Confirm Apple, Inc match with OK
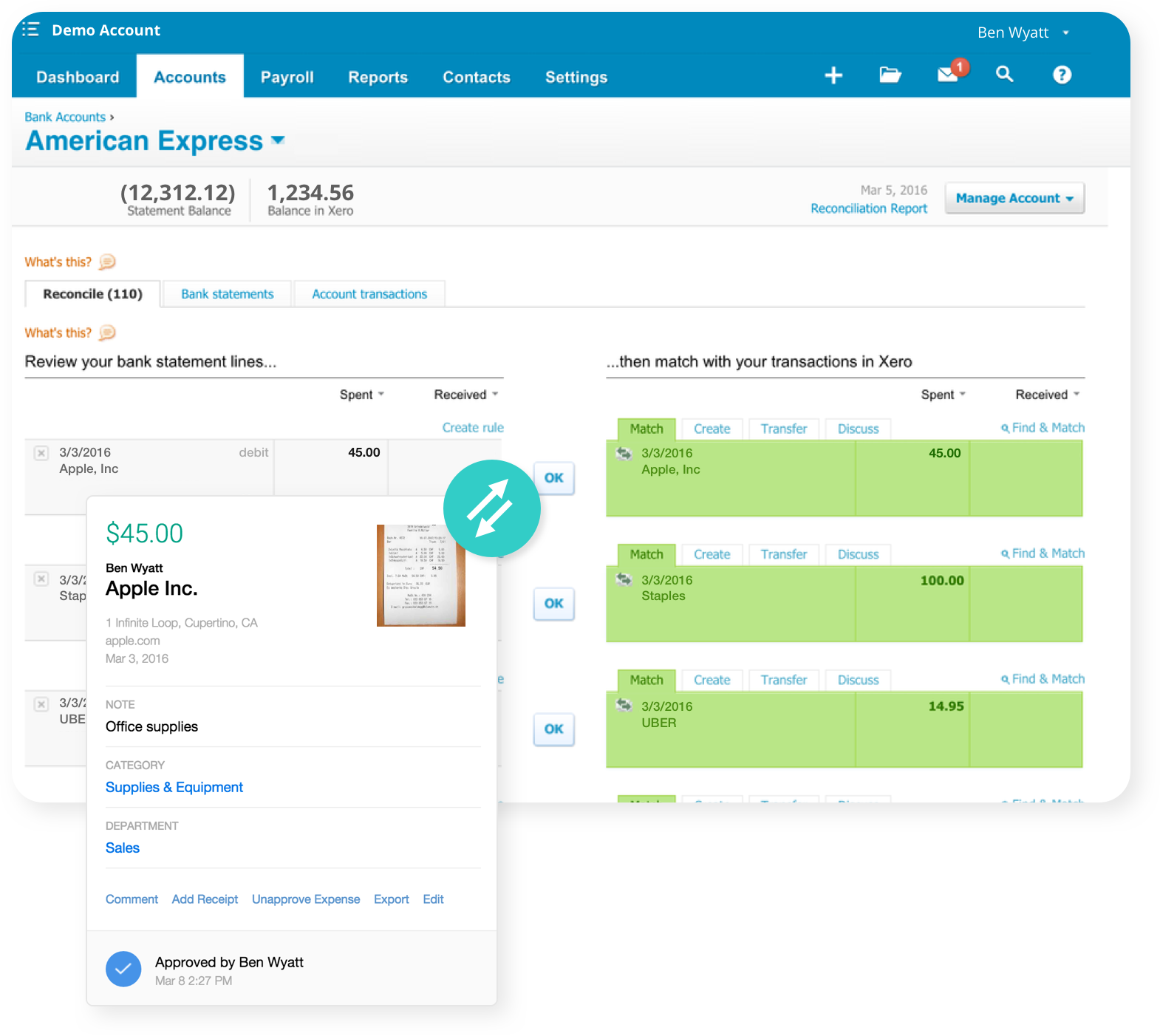The width and height of the screenshot is (1160, 1036). click(554, 478)
